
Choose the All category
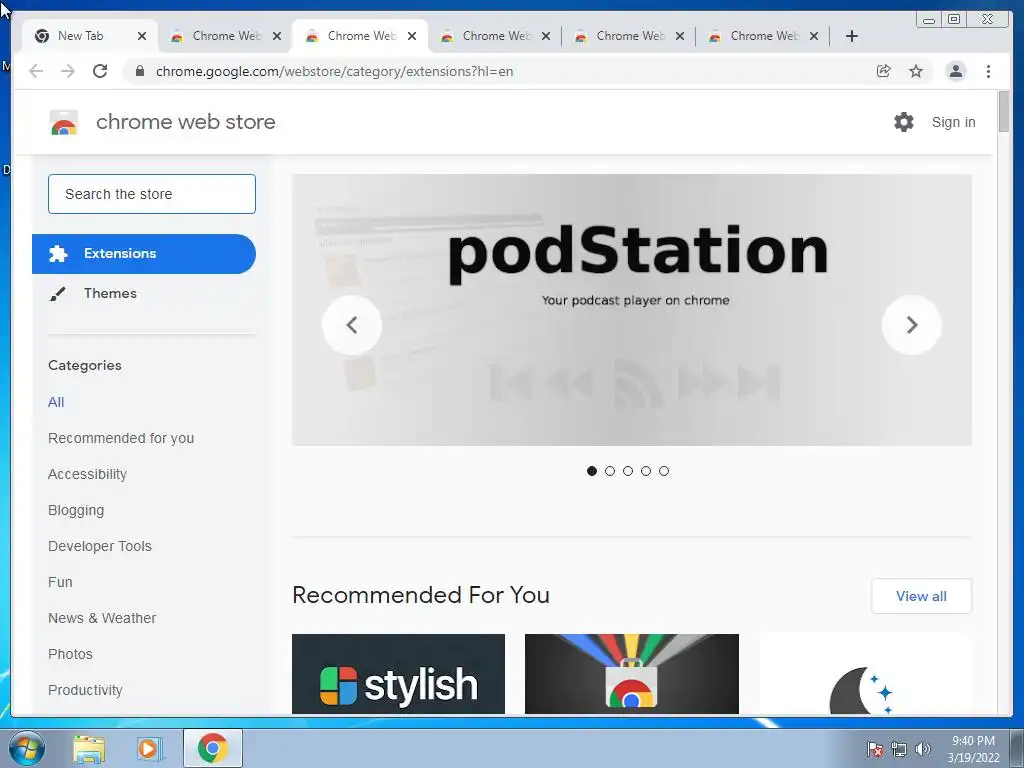pos(56,402)
